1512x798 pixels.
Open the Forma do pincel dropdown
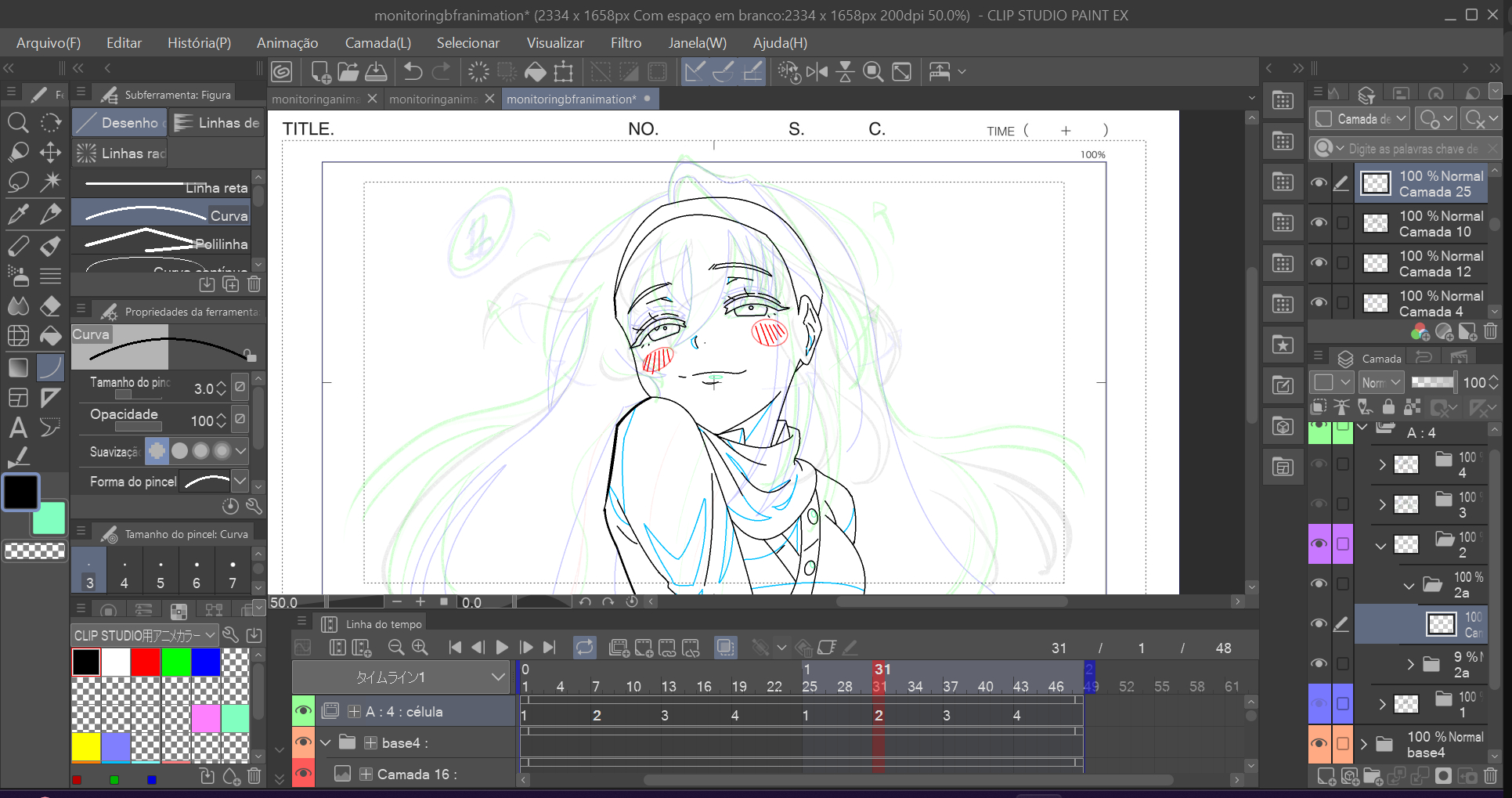tap(240, 481)
